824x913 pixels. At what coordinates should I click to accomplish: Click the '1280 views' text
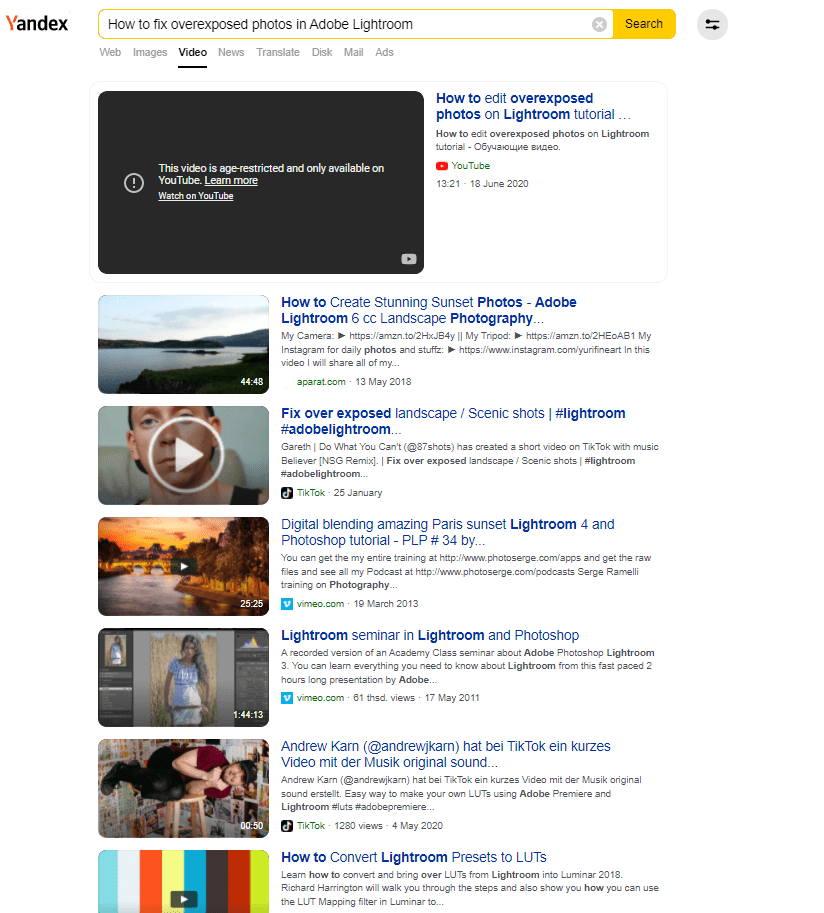click(x=358, y=826)
